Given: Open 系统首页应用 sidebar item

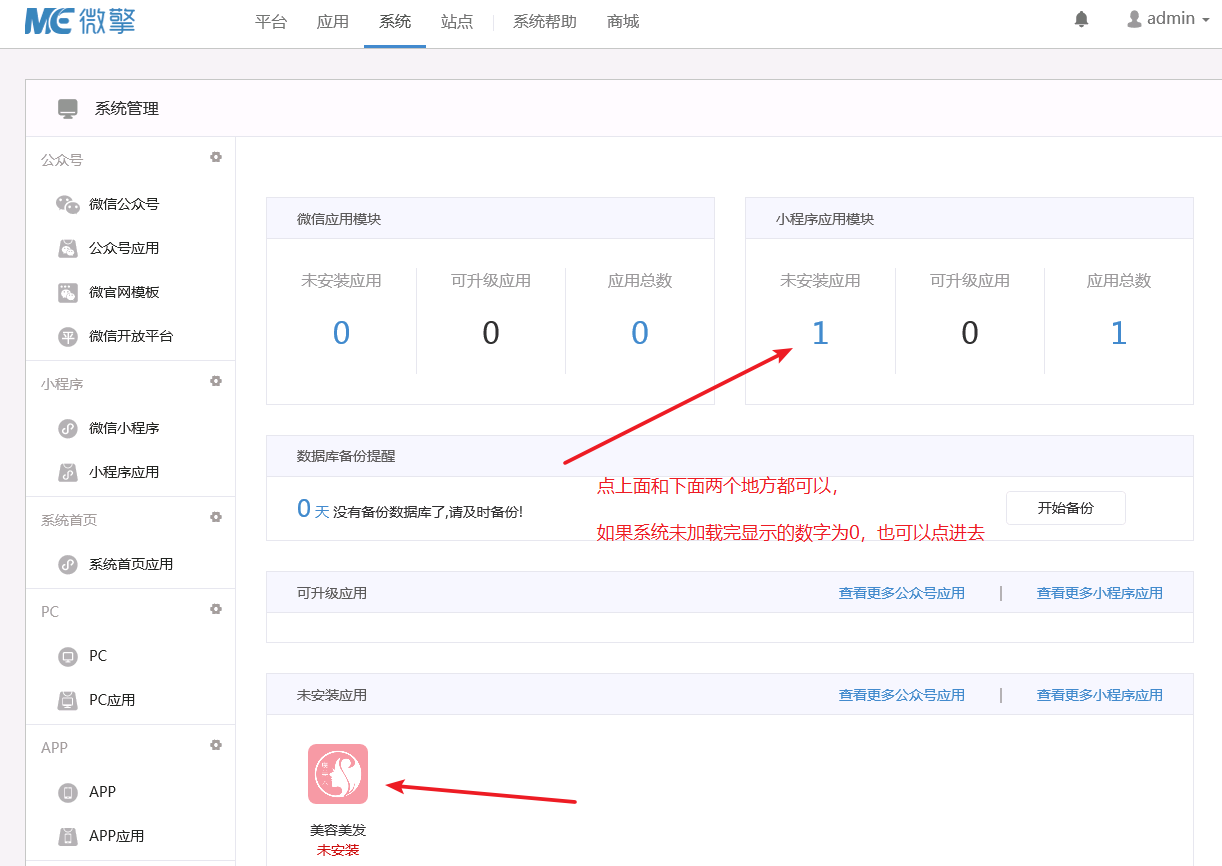Looking at the screenshot, I should pyautogui.click(x=130, y=564).
